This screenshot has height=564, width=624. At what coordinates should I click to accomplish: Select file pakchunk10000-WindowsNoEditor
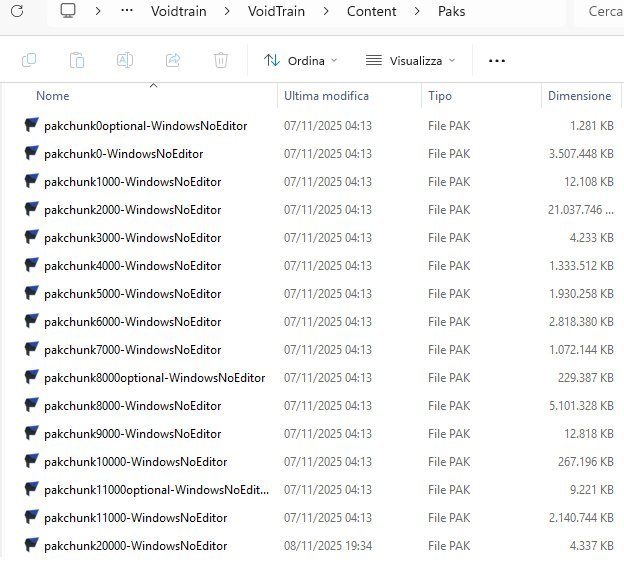click(x=135, y=461)
